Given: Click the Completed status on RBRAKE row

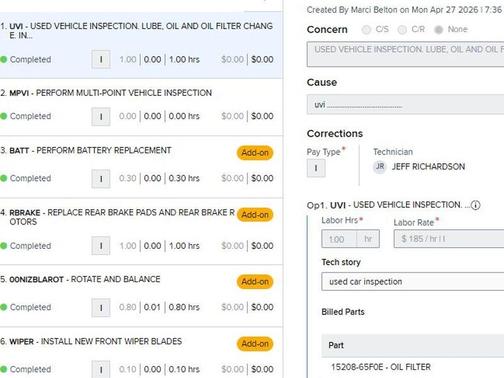Looking at the screenshot, I should (x=30, y=246).
